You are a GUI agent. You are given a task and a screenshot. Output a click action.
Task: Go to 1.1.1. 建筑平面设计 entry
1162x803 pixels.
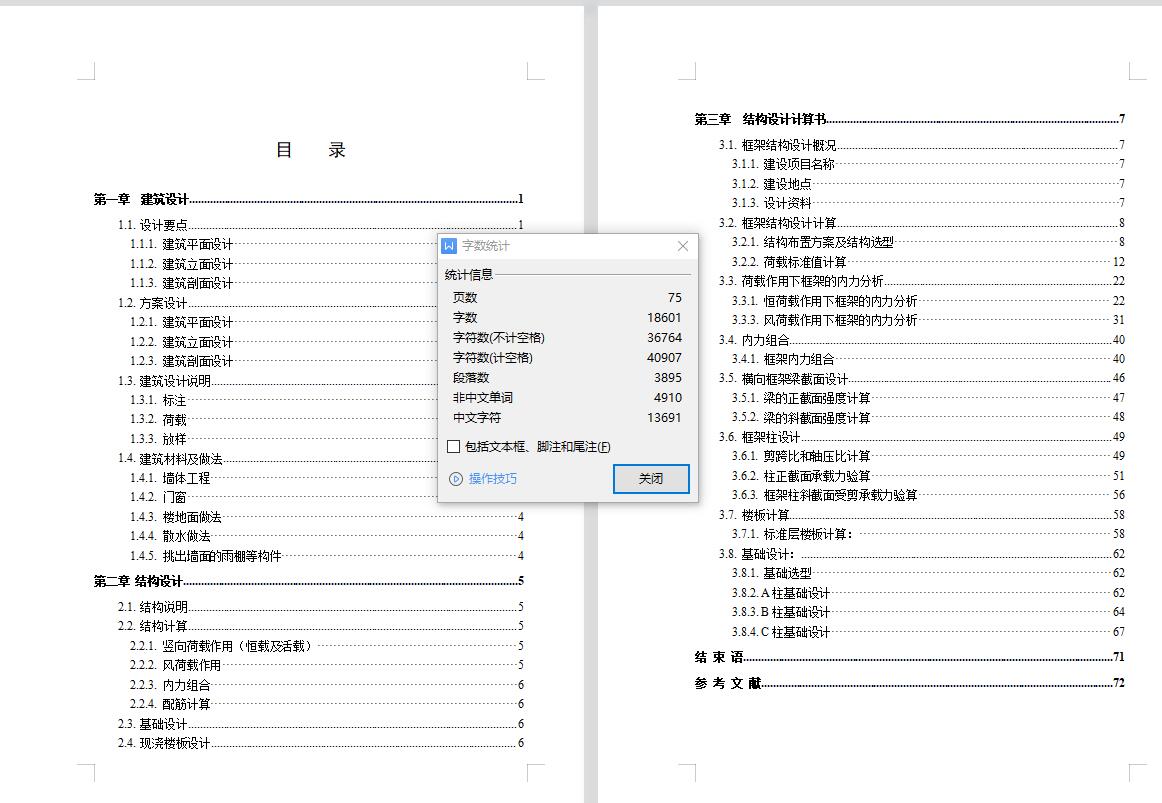coord(283,244)
